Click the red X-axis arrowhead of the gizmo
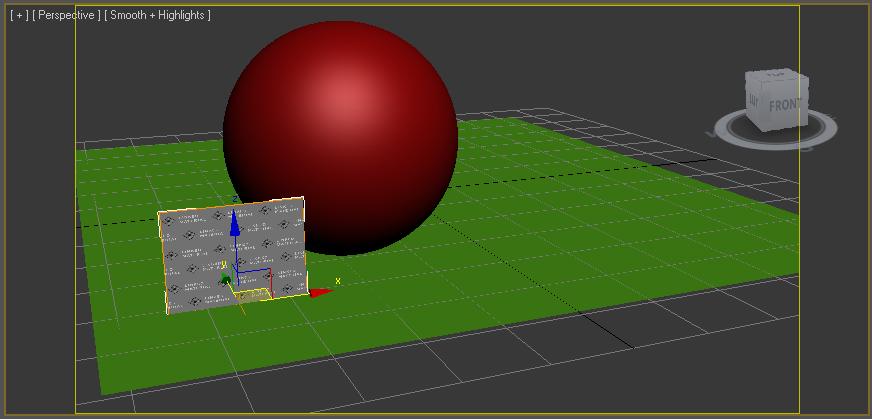 click(321, 292)
